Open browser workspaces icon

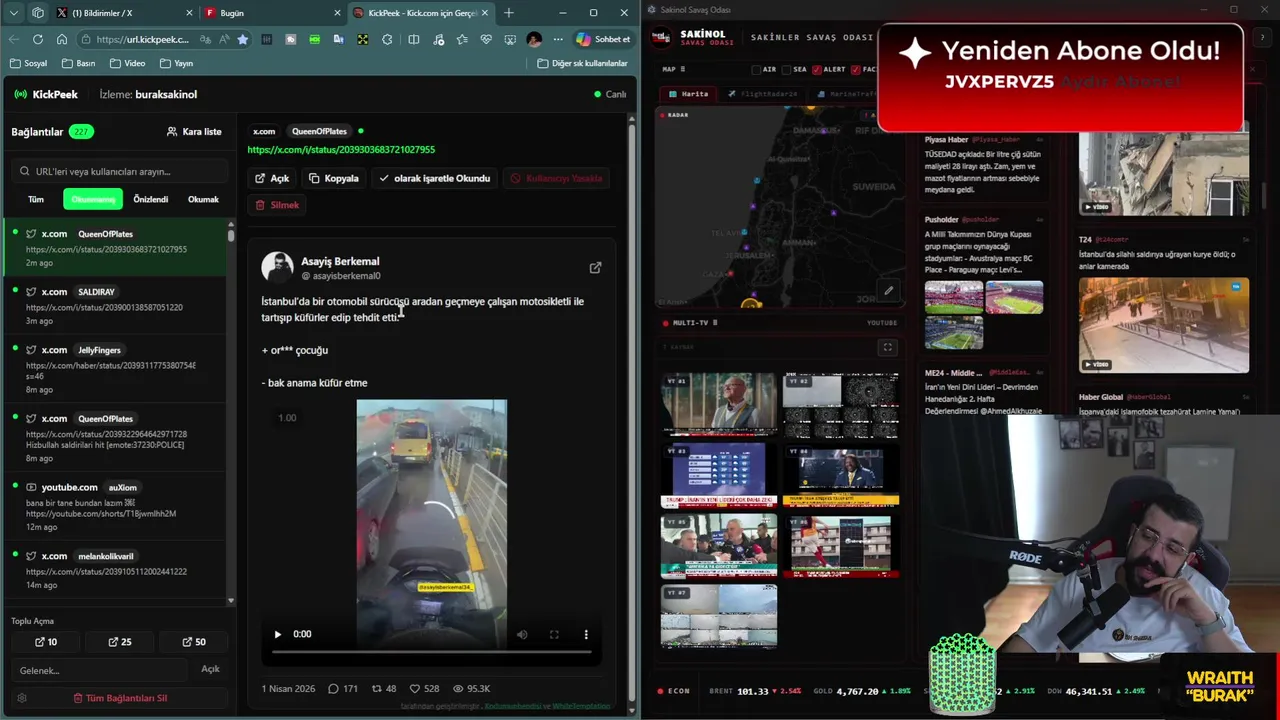38,13
